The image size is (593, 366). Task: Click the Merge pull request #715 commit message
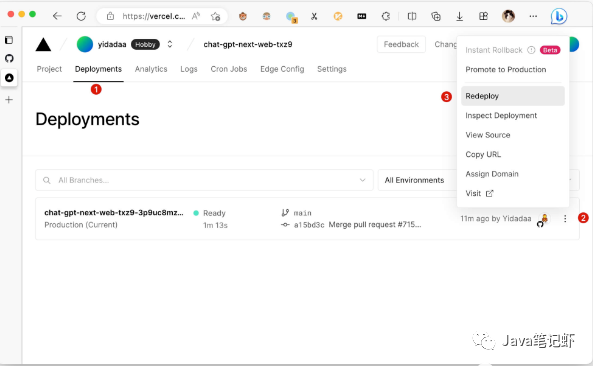point(375,225)
